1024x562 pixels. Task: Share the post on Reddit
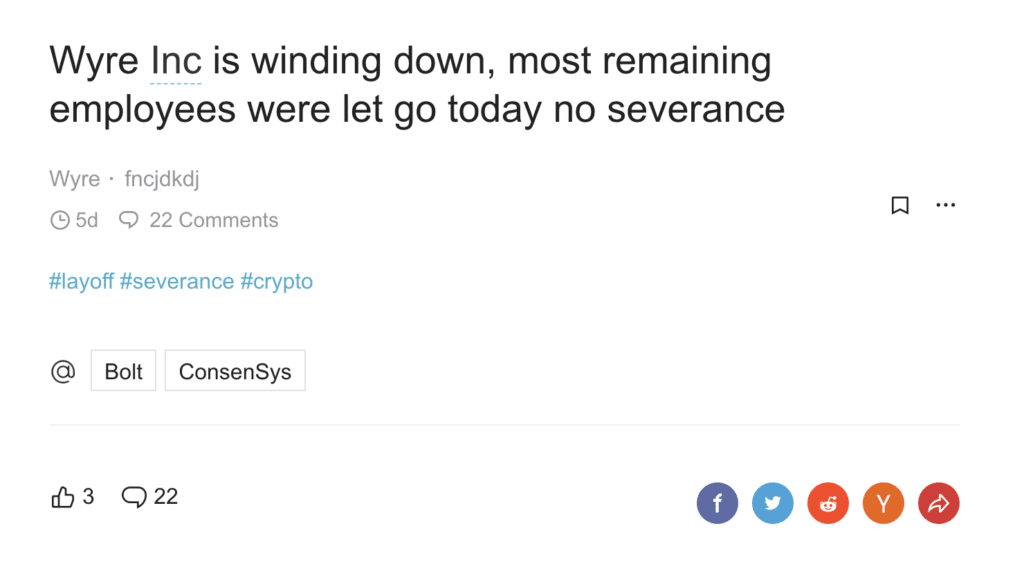coord(828,503)
